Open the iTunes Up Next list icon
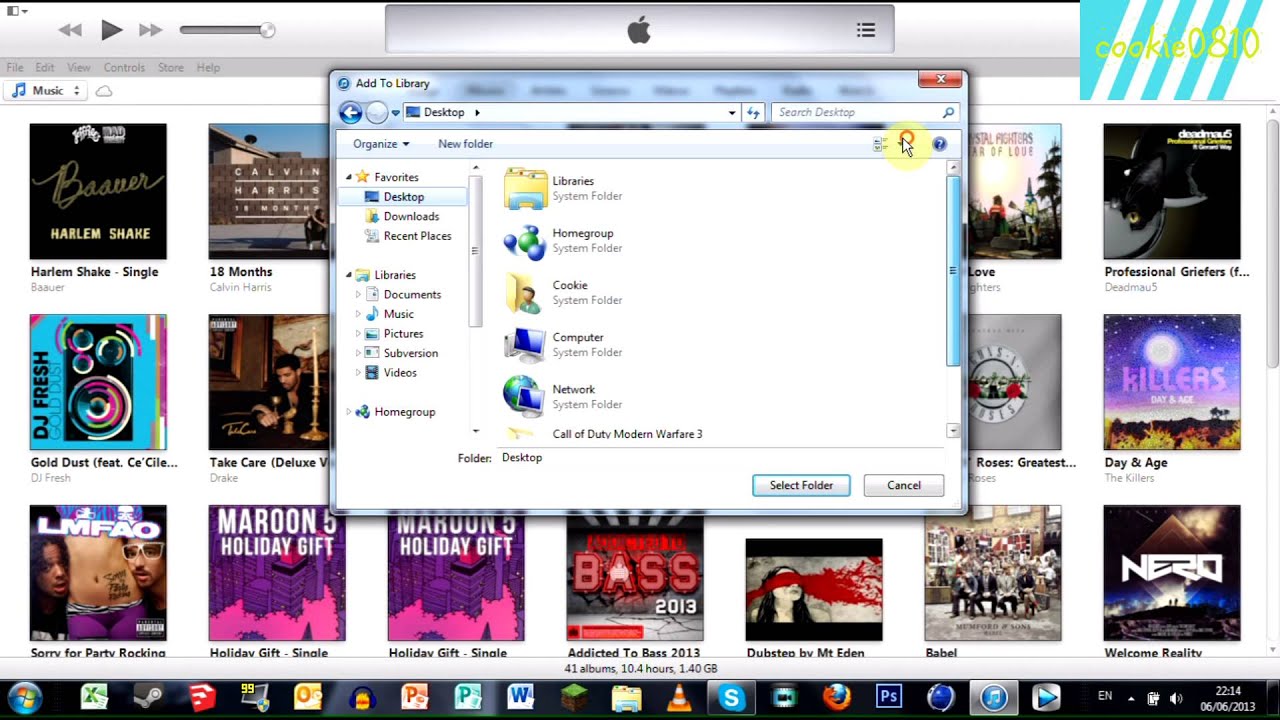The width and height of the screenshot is (1280, 720). pyautogui.click(x=866, y=30)
